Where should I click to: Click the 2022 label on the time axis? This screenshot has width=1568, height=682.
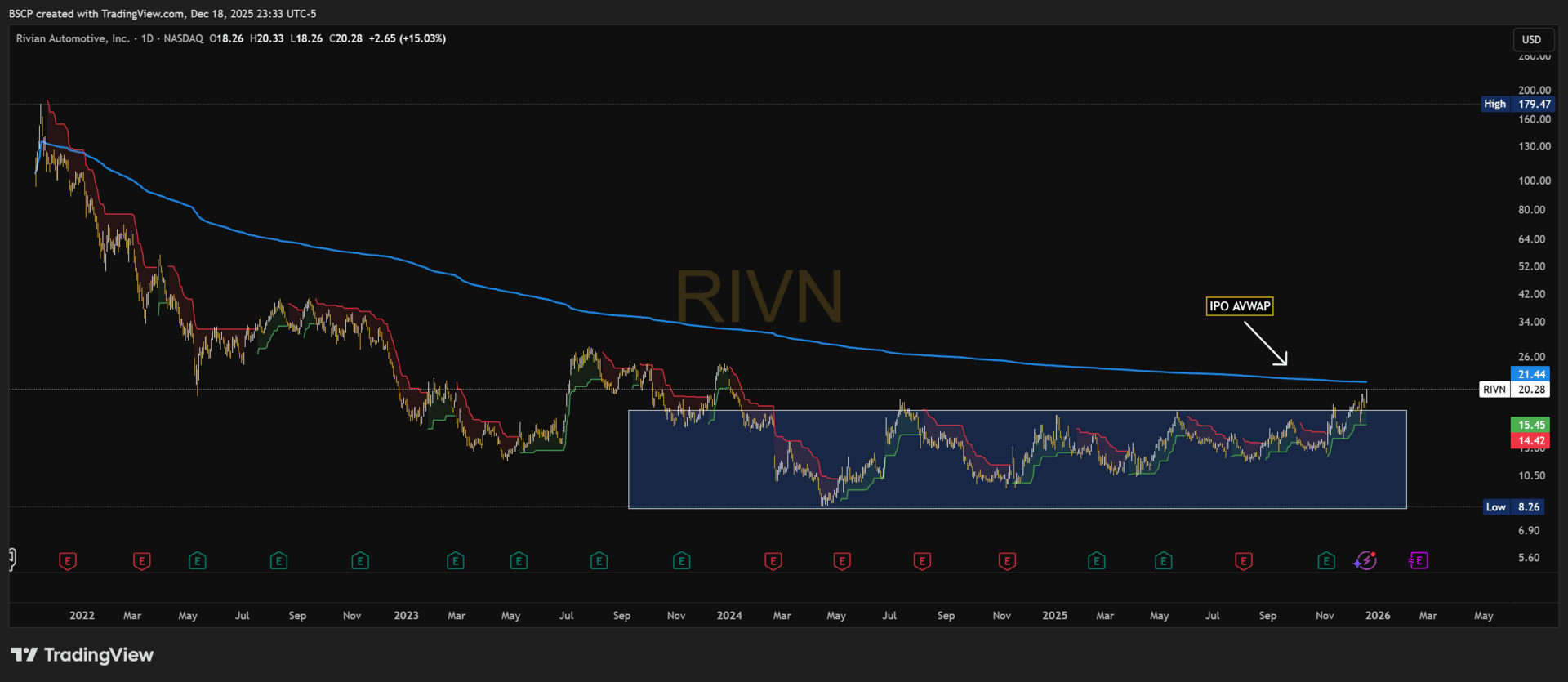click(x=82, y=616)
